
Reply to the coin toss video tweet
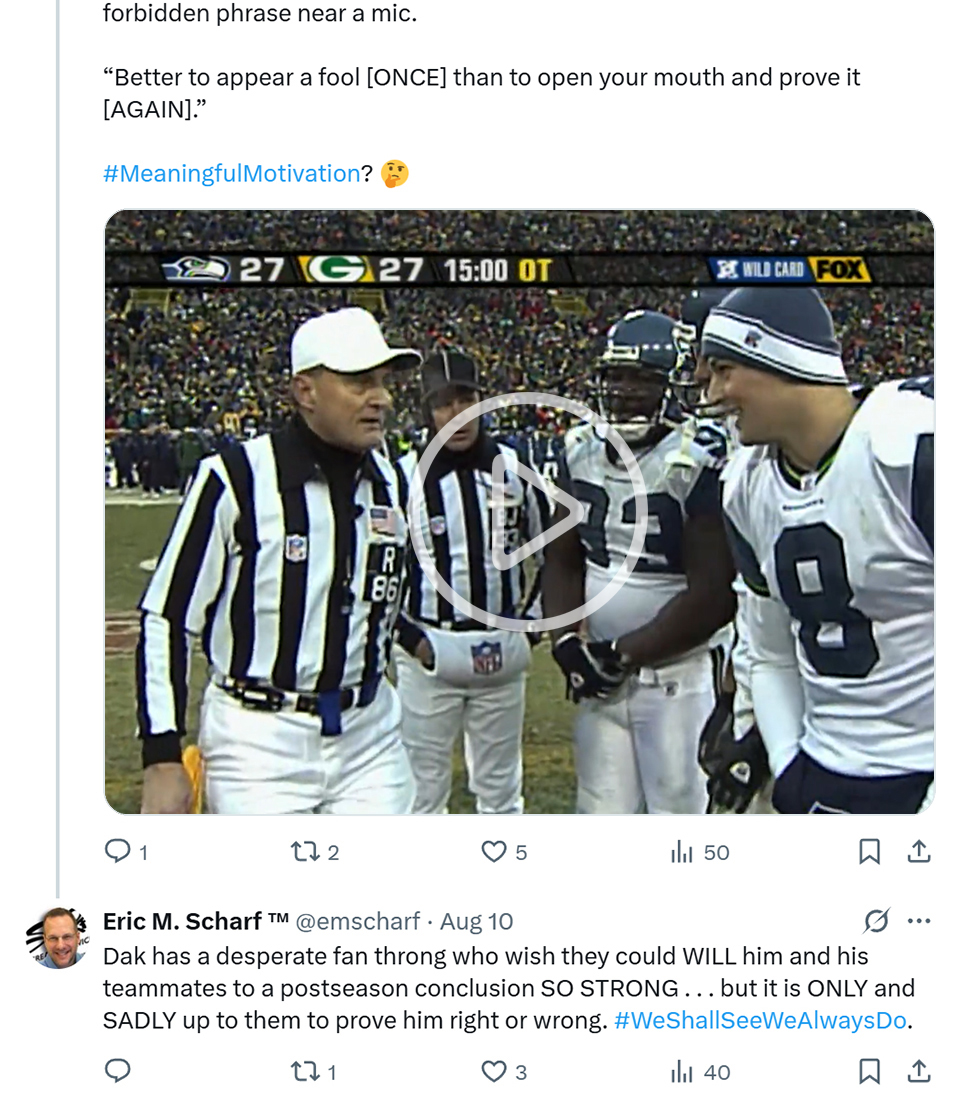(118, 852)
